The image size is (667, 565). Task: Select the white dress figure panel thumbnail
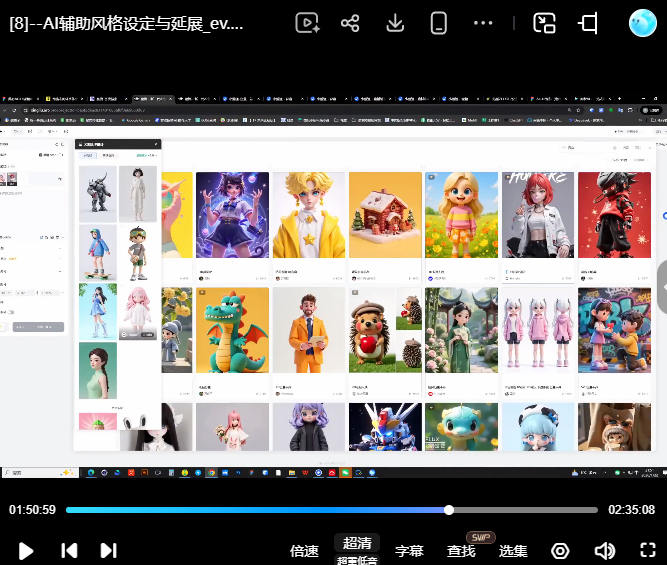138,194
